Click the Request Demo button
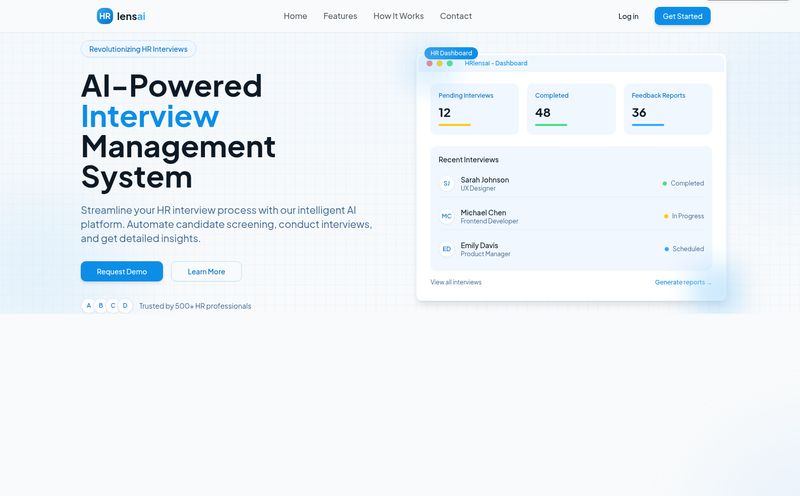The image size is (800, 496). [x=122, y=271]
